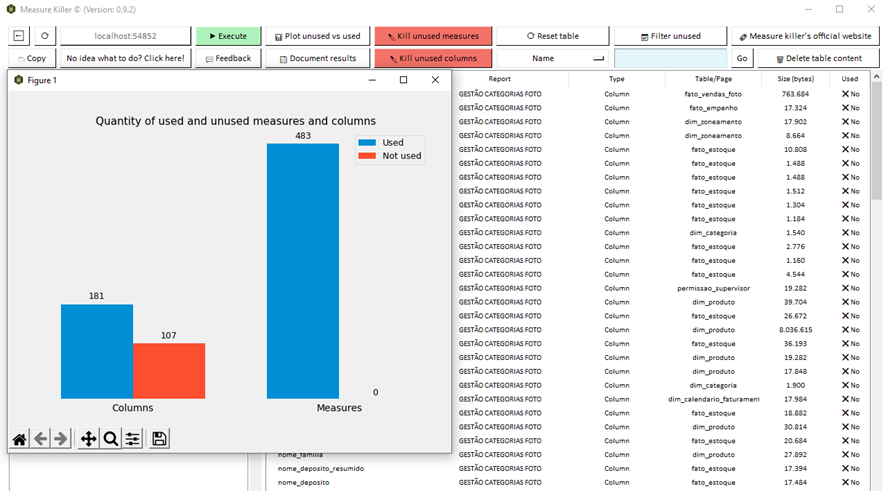Click the blue Measures bar labeled 483
Image resolution: width=886 pixels, height=491 pixels.
point(303,271)
